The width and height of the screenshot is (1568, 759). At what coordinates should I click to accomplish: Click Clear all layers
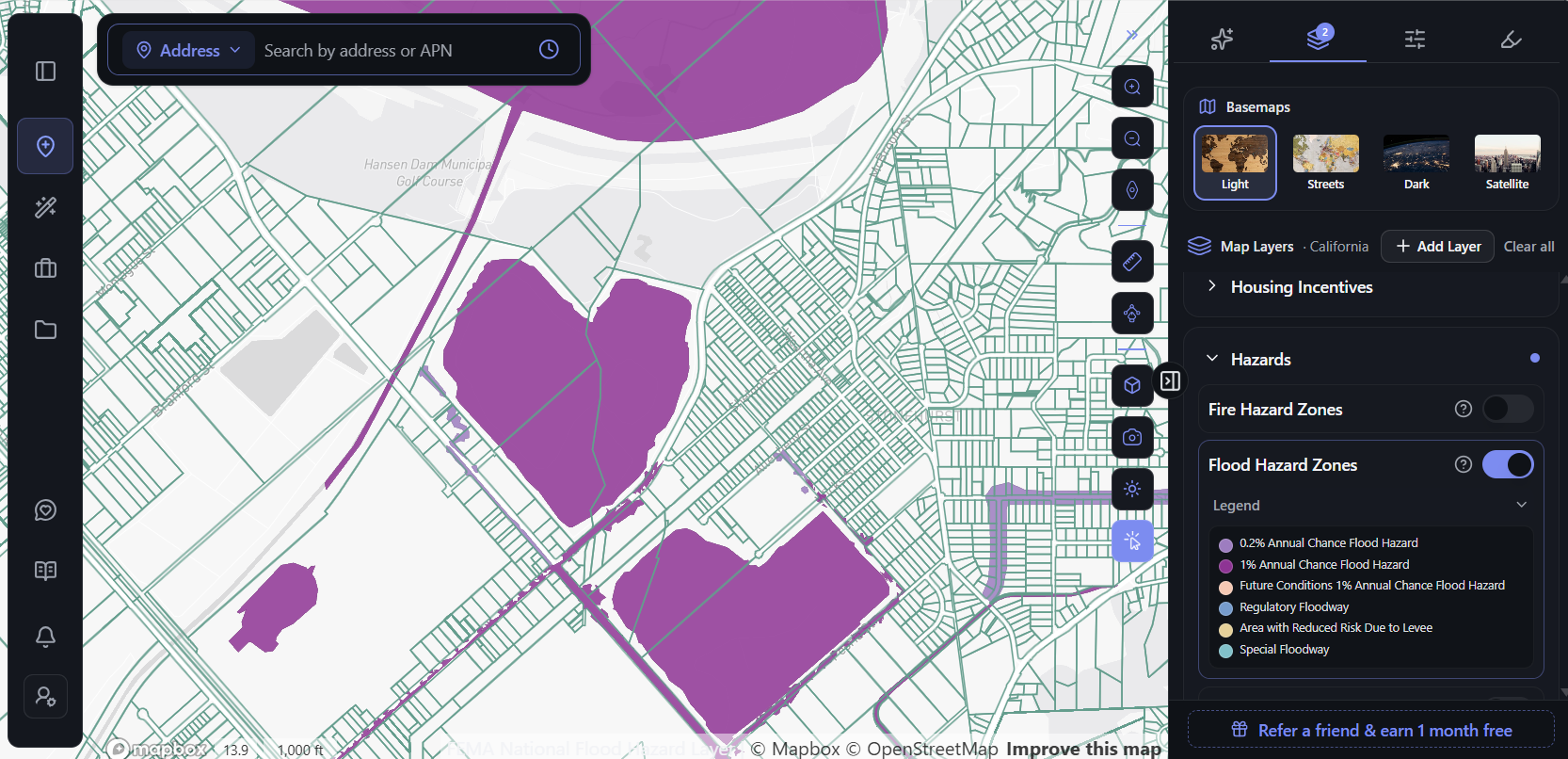[1528, 246]
